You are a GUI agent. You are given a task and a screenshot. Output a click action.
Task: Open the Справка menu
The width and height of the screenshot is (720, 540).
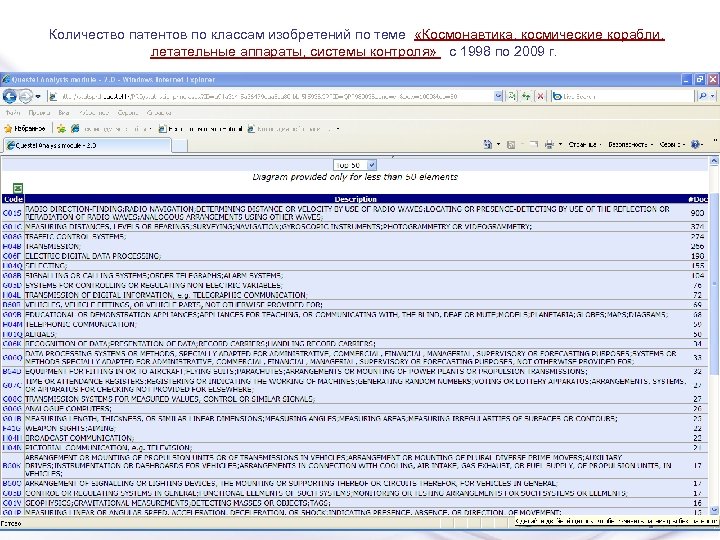click(x=159, y=112)
